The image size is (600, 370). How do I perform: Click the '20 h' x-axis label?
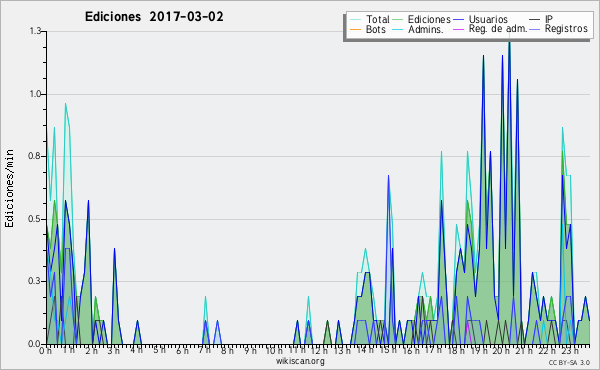click(x=500, y=351)
